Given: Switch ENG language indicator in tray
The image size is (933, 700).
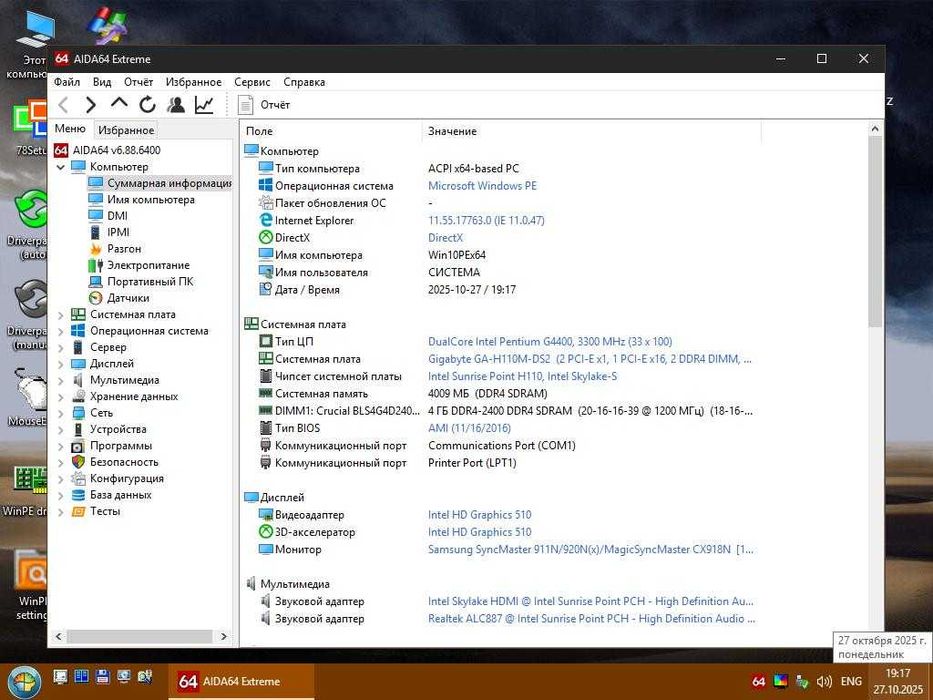Looking at the screenshot, I should pos(851,682).
